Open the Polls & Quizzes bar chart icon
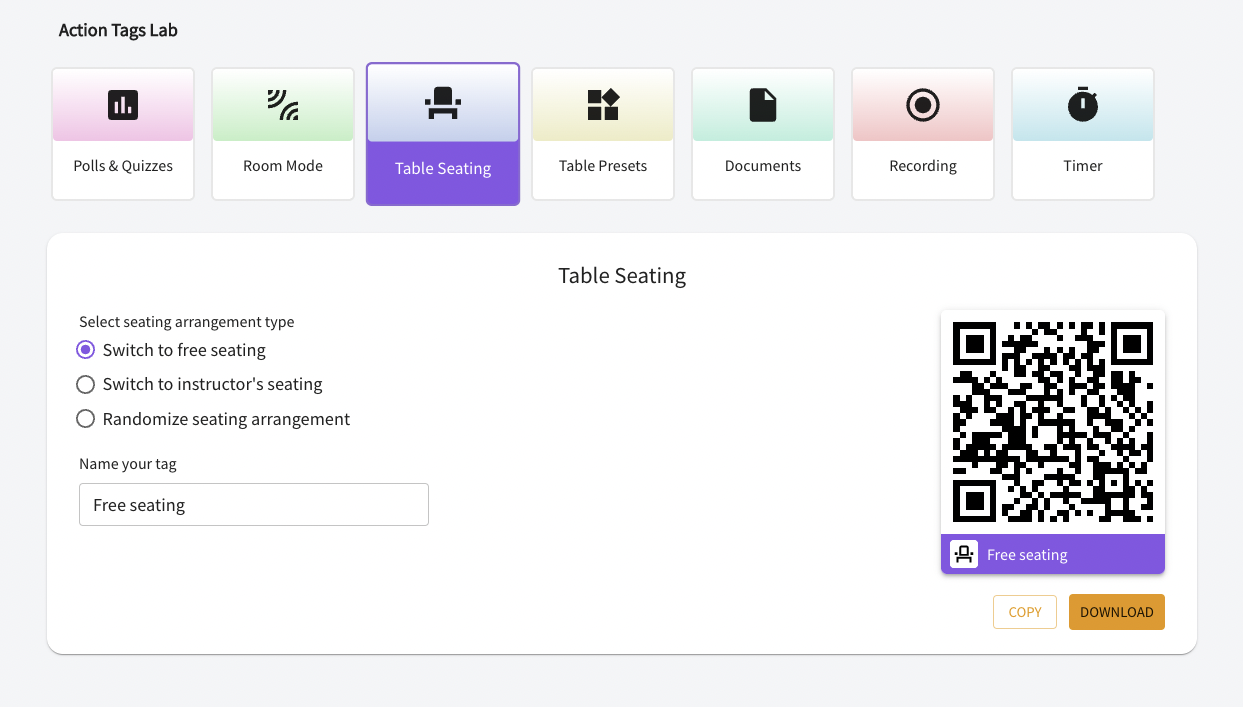This screenshot has width=1243, height=707. point(123,104)
